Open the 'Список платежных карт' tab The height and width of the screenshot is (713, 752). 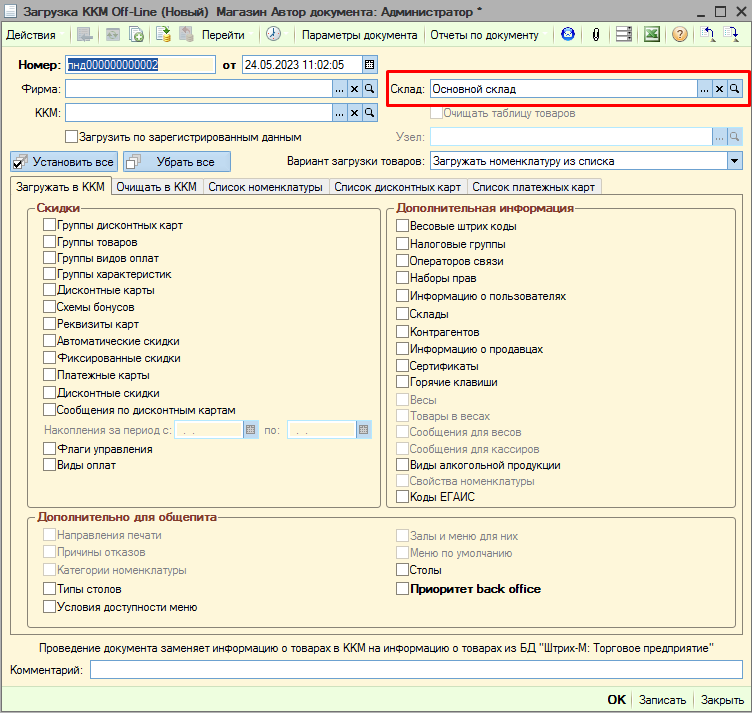(x=533, y=187)
